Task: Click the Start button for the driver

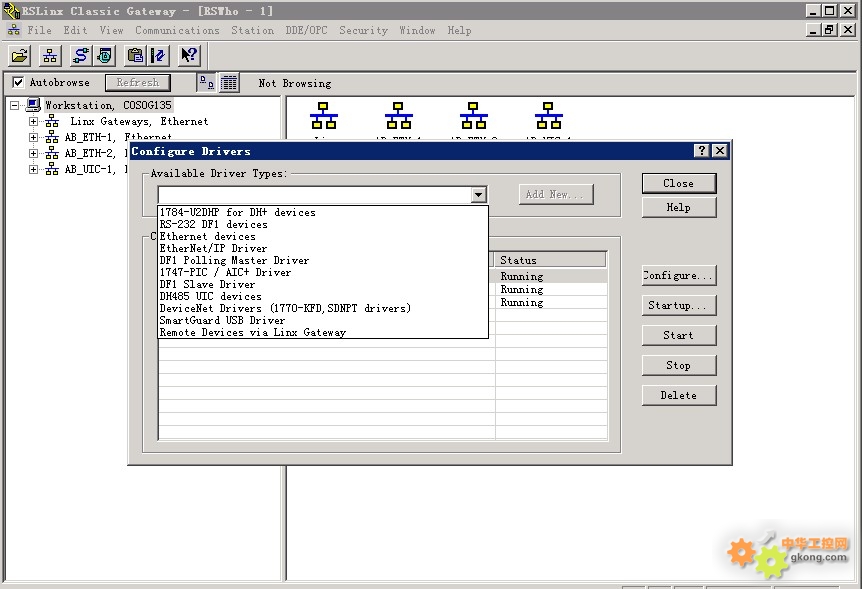Action: click(679, 335)
